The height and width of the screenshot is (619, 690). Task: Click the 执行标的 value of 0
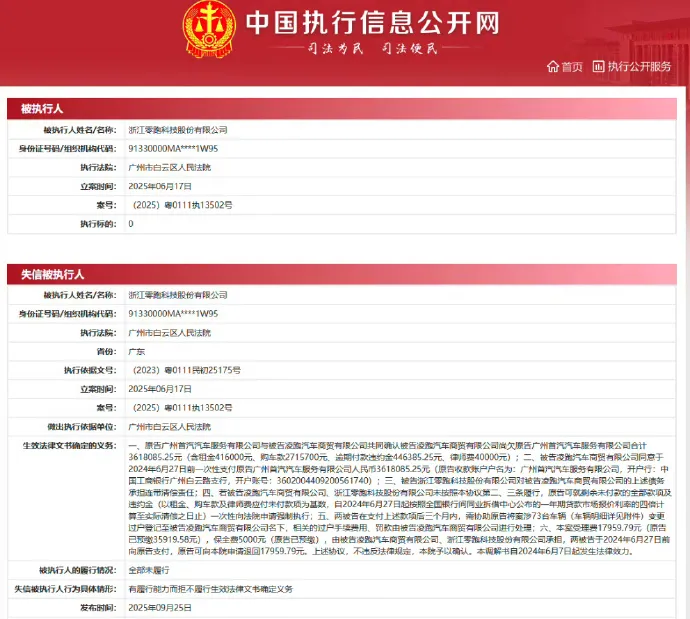pyautogui.click(x=131, y=224)
